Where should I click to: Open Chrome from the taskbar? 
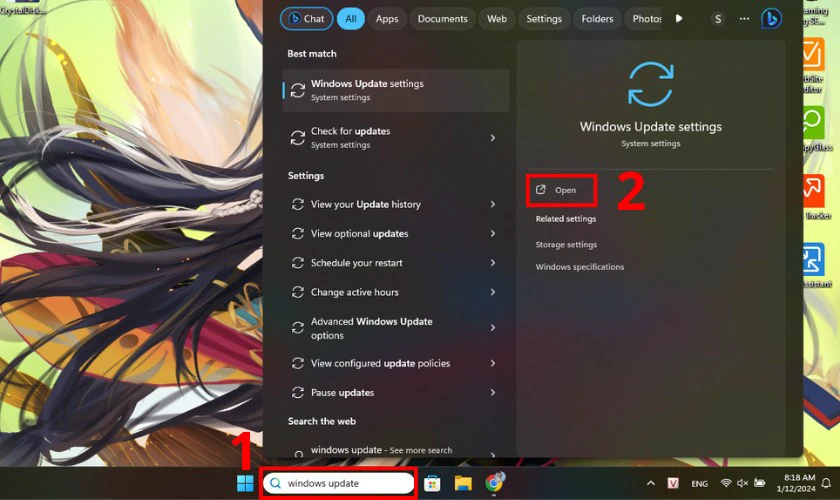point(494,483)
